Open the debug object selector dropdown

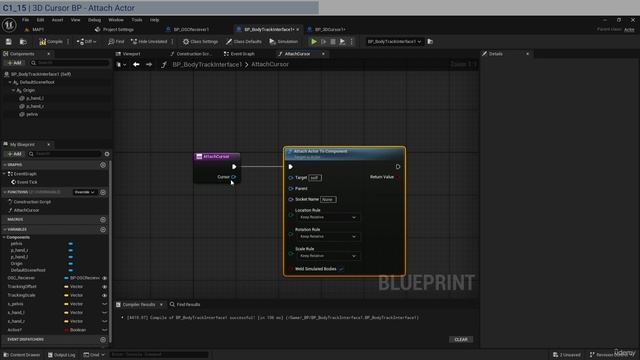pyautogui.click(x=394, y=42)
